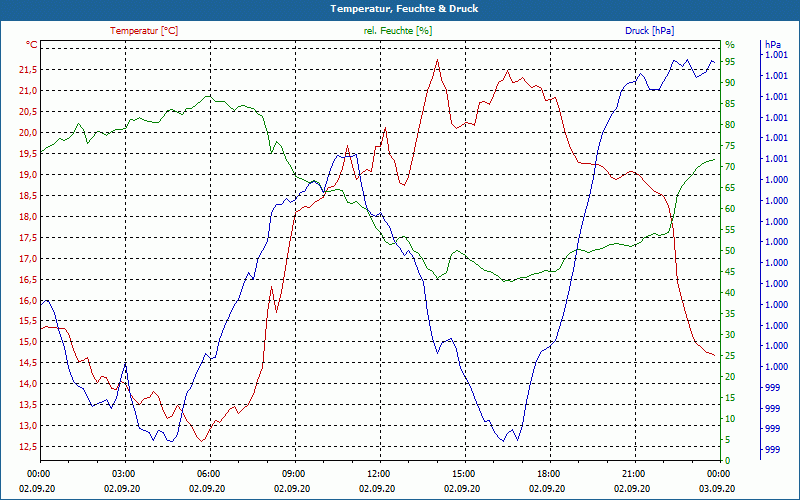Click the '21:00' time axis label
Viewport: 800px width, 500px height.
pyautogui.click(x=633, y=473)
